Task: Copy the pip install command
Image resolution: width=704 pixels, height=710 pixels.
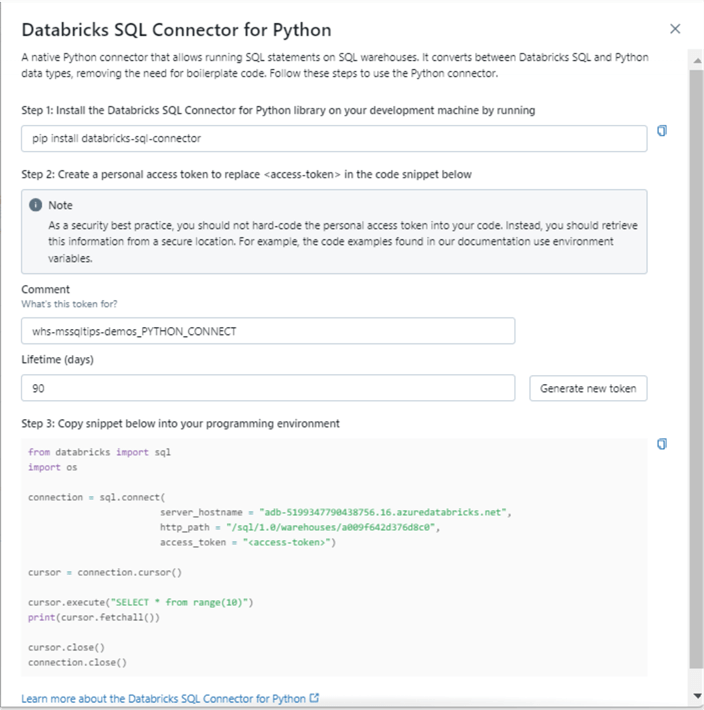Action: [x=661, y=131]
